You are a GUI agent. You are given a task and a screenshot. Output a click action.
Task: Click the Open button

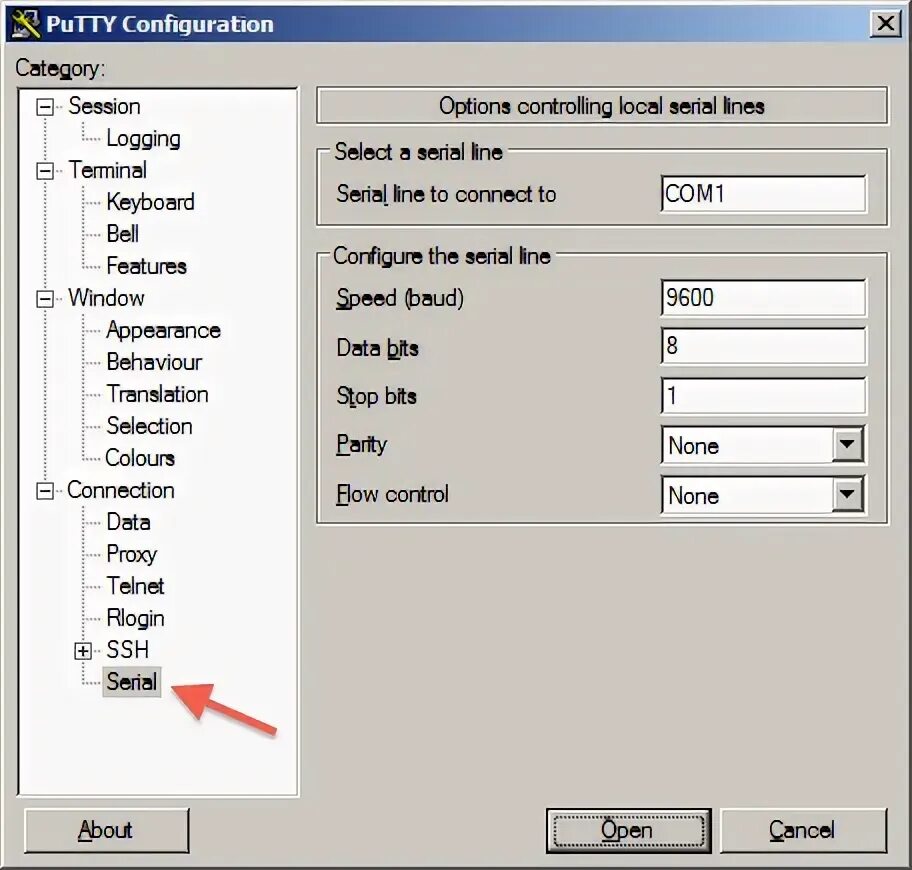(x=628, y=830)
